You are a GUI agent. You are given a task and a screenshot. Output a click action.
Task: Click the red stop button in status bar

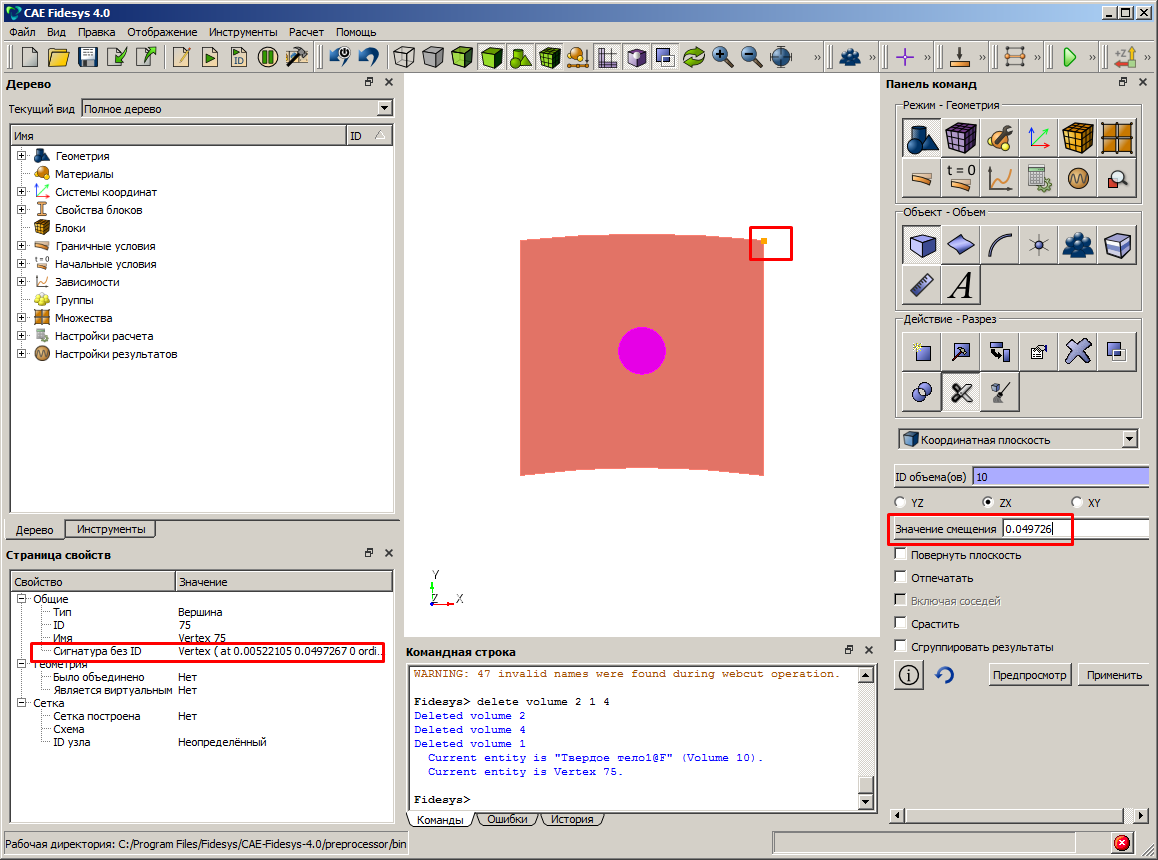point(1122,843)
